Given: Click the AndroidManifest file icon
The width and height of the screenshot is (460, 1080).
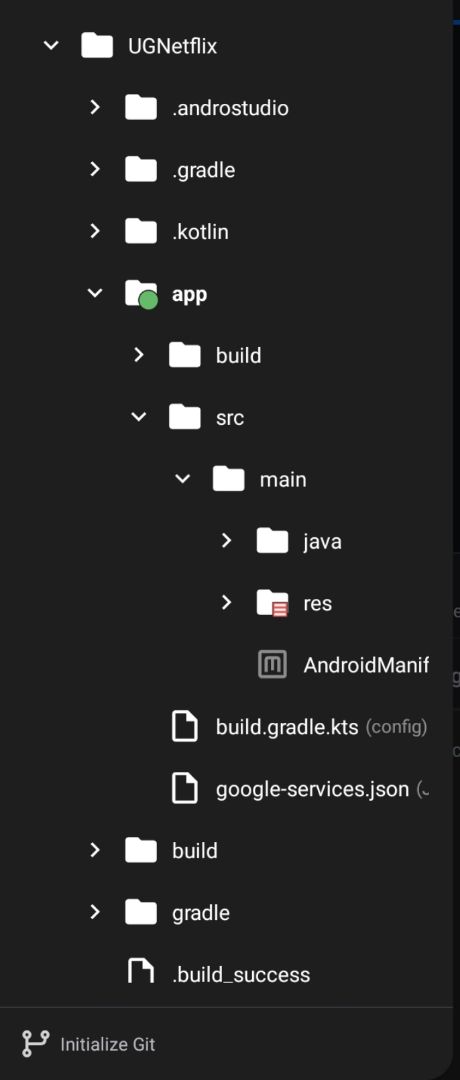Looking at the screenshot, I should point(272,665).
